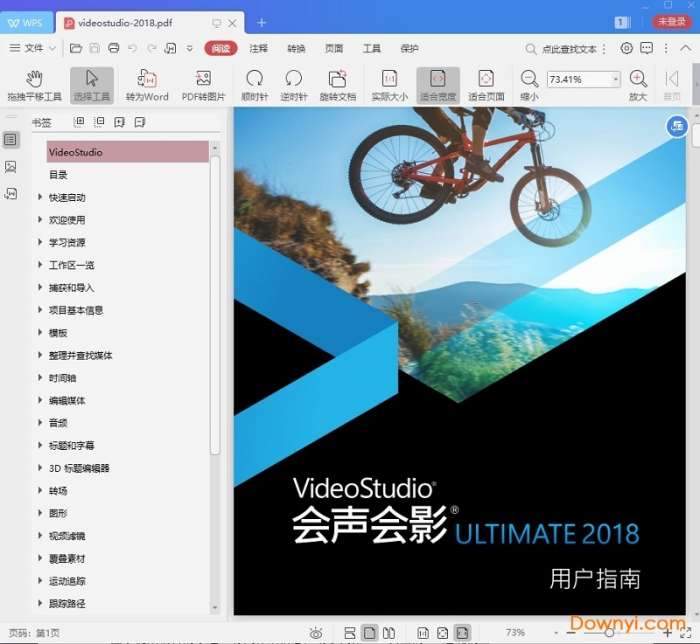Delete bookmark icon in 书签 panel
Viewport: 700px width, 644px height.
point(140,122)
